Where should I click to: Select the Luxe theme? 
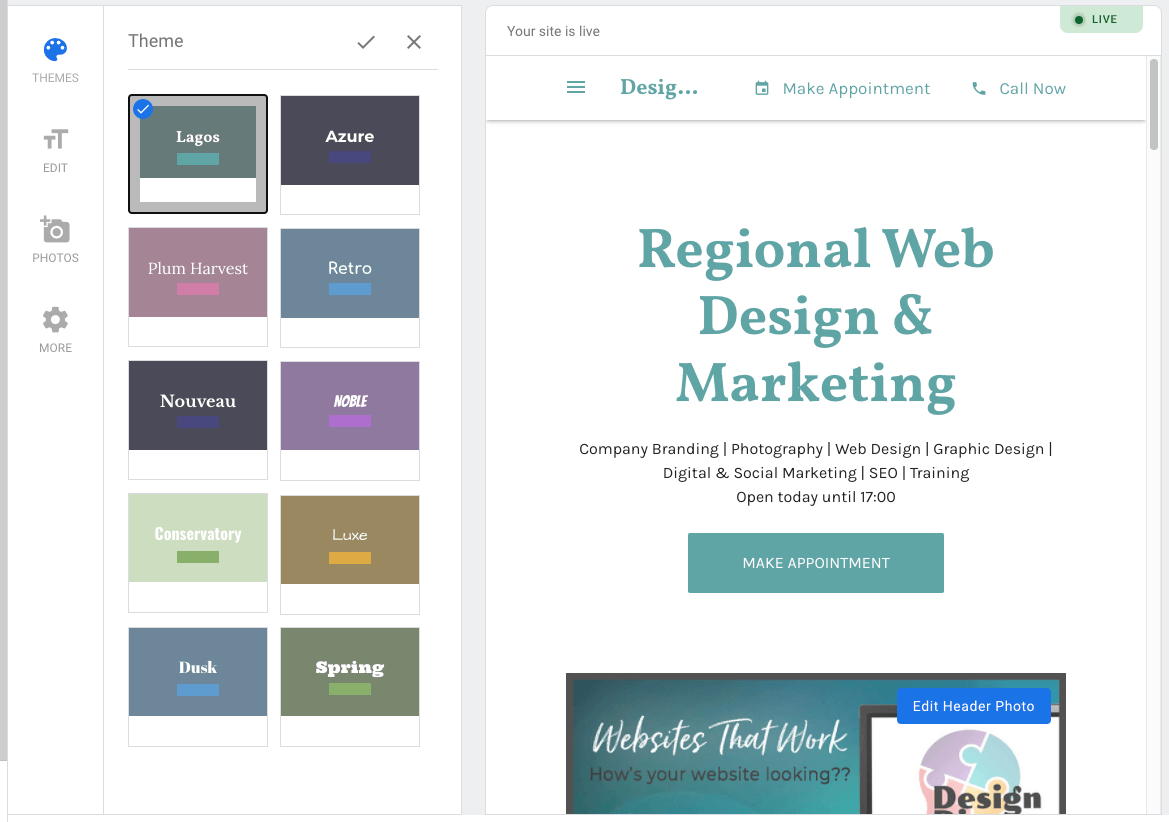pyautogui.click(x=350, y=554)
